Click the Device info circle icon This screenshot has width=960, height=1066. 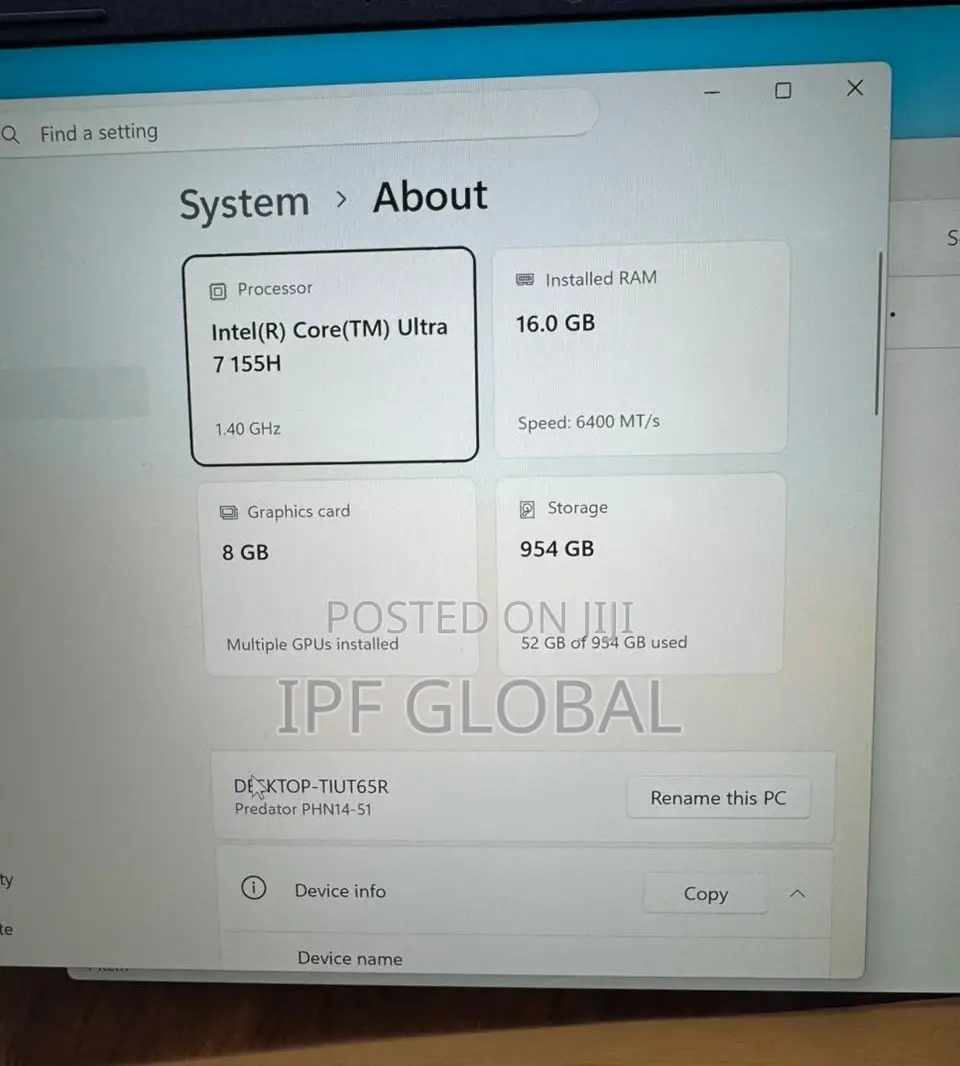pos(254,888)
